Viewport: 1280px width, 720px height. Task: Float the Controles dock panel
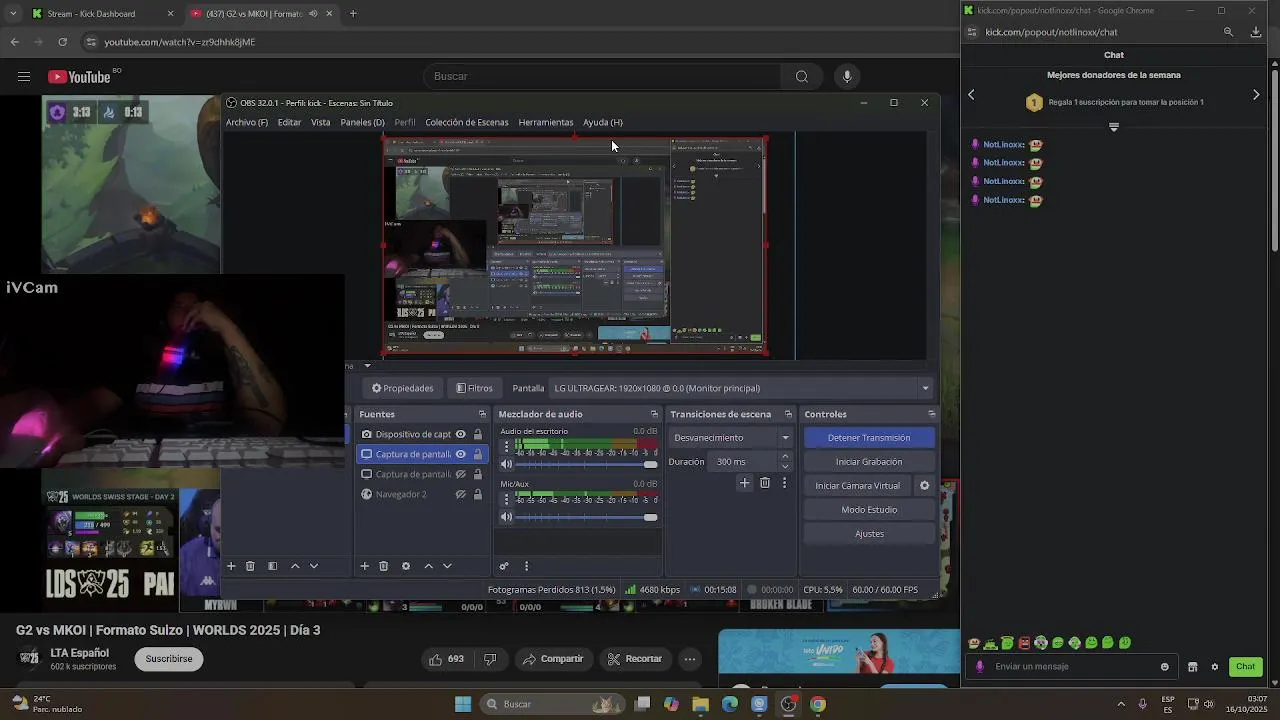point(931,414)
